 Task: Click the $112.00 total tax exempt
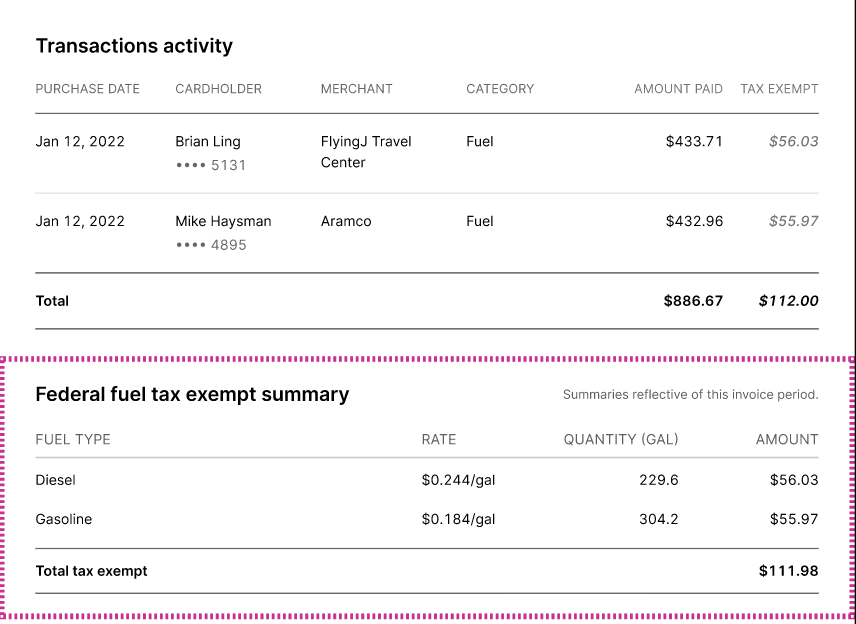(x=788, y=301)
